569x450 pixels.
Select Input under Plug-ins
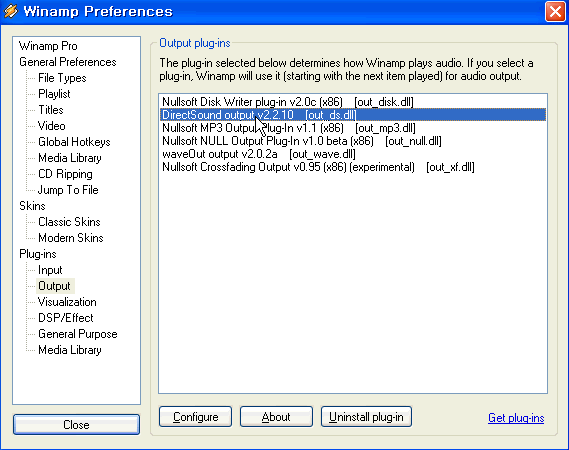pyautogui.click(x=50, y=270)
